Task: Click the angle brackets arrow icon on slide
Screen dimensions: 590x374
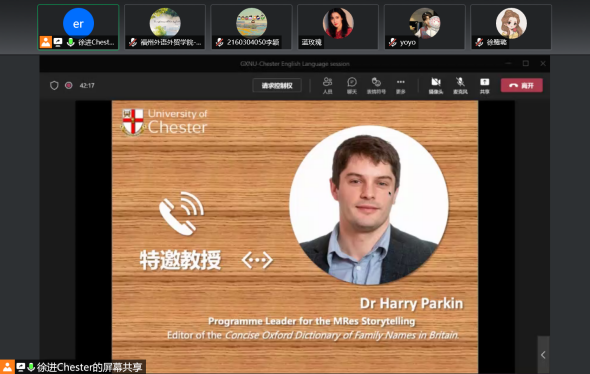Action: point(257,260)
